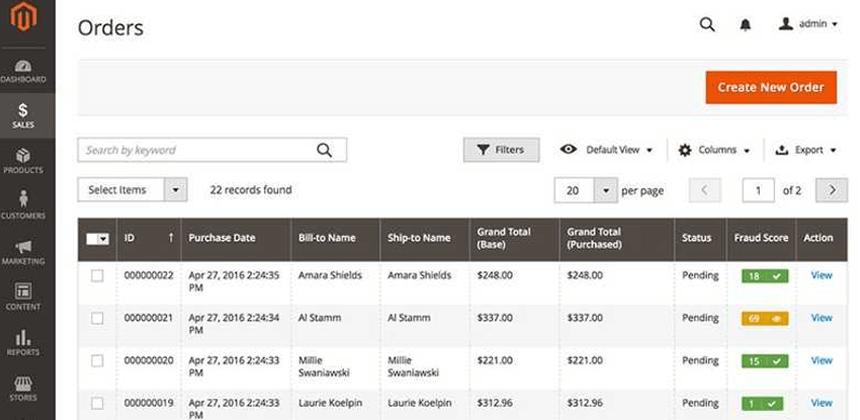Open View link for Amara Shields order

(821, 275)
